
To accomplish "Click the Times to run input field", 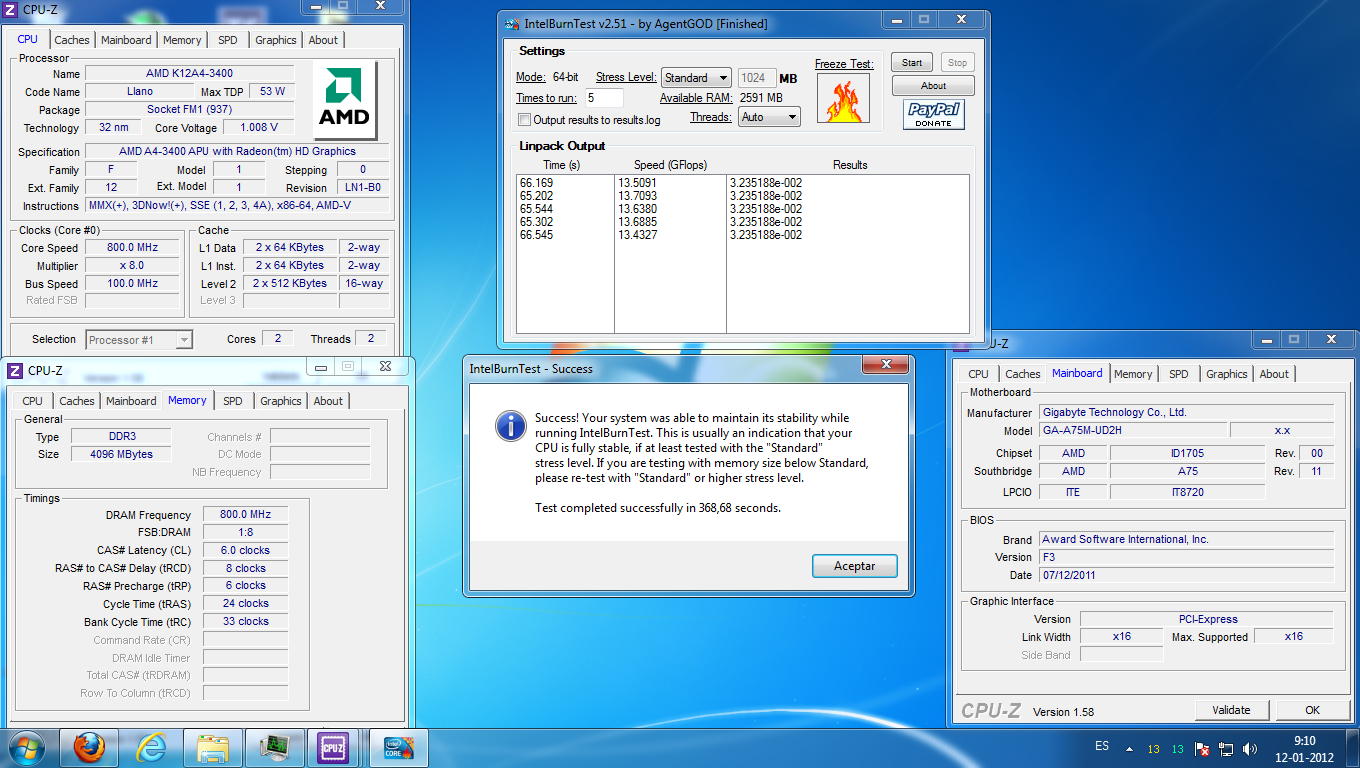I will 604,98.
